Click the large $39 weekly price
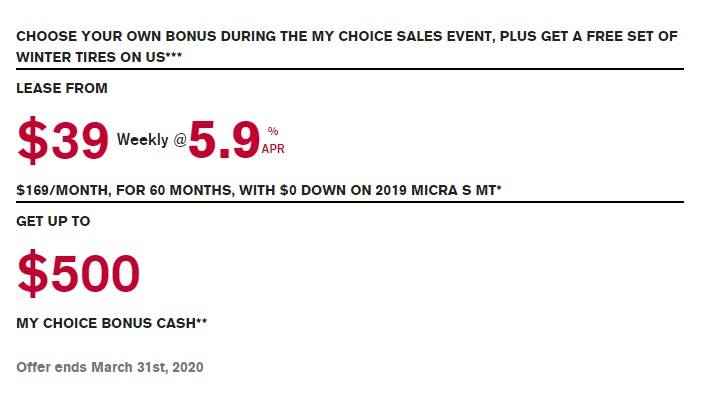Image resolution: width=711 pixels, height=404 pixels. 63,143
